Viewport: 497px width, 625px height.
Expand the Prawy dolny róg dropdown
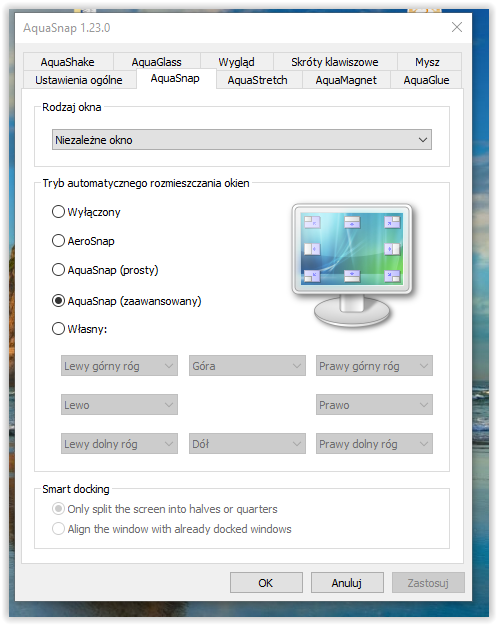(374, 444)
